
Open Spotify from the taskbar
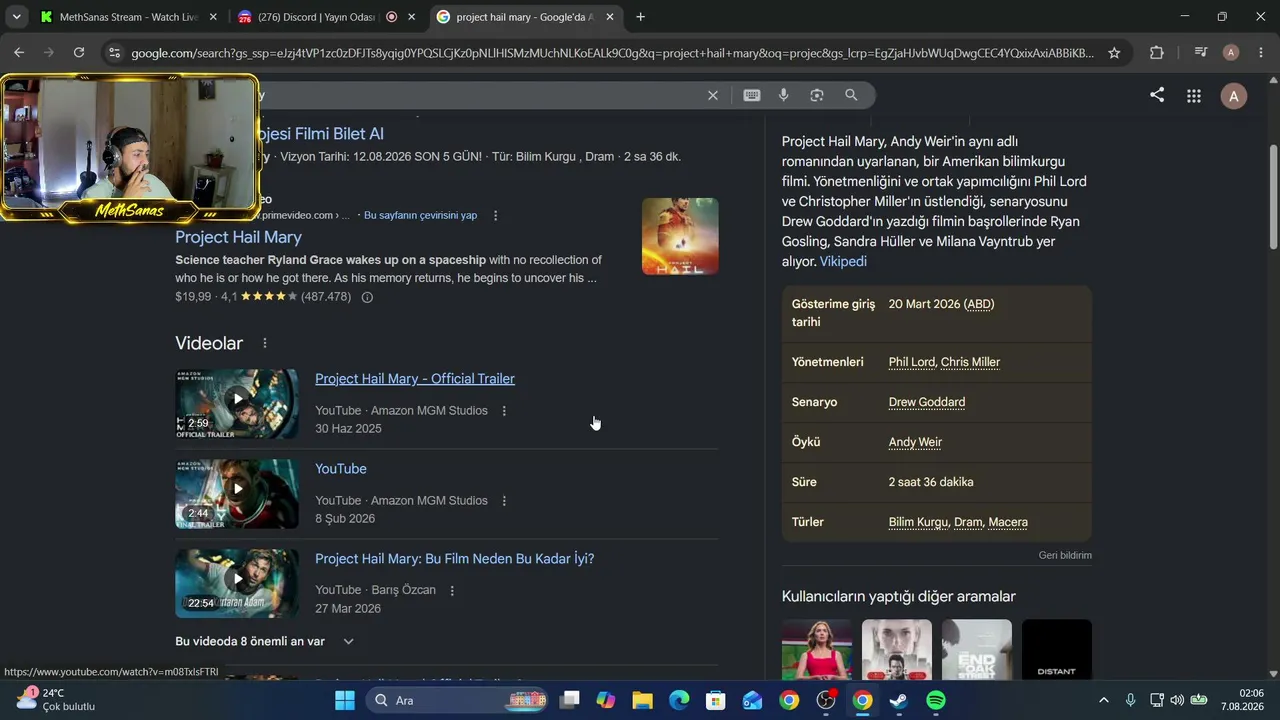coord(936,700)
